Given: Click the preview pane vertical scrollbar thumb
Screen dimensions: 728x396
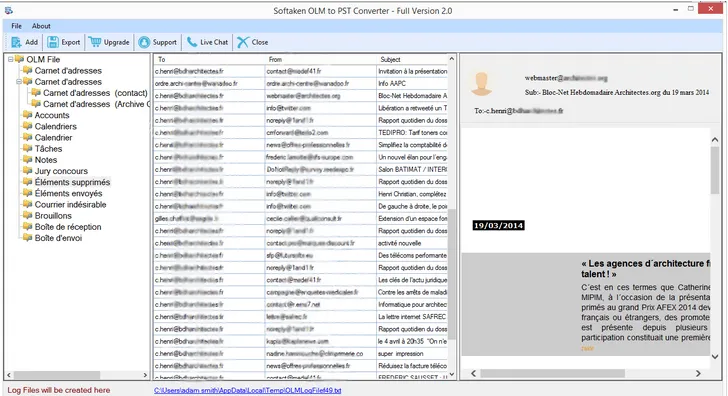Looking at the screenshot, I should click(715, 170).
